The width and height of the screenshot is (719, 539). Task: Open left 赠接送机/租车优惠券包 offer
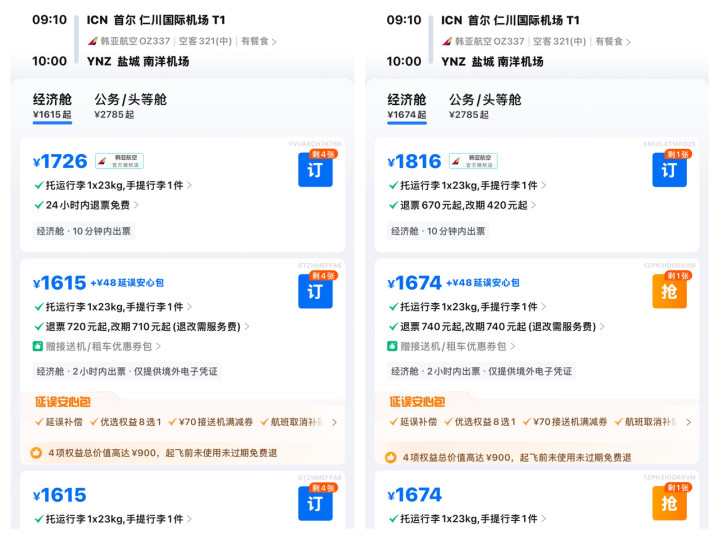point(97,346)
